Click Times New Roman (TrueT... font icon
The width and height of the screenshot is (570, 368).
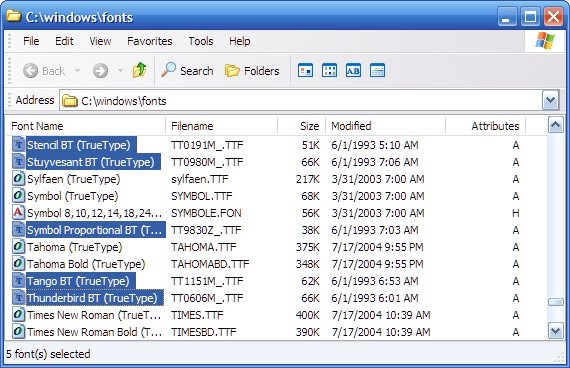click(18, 315)
